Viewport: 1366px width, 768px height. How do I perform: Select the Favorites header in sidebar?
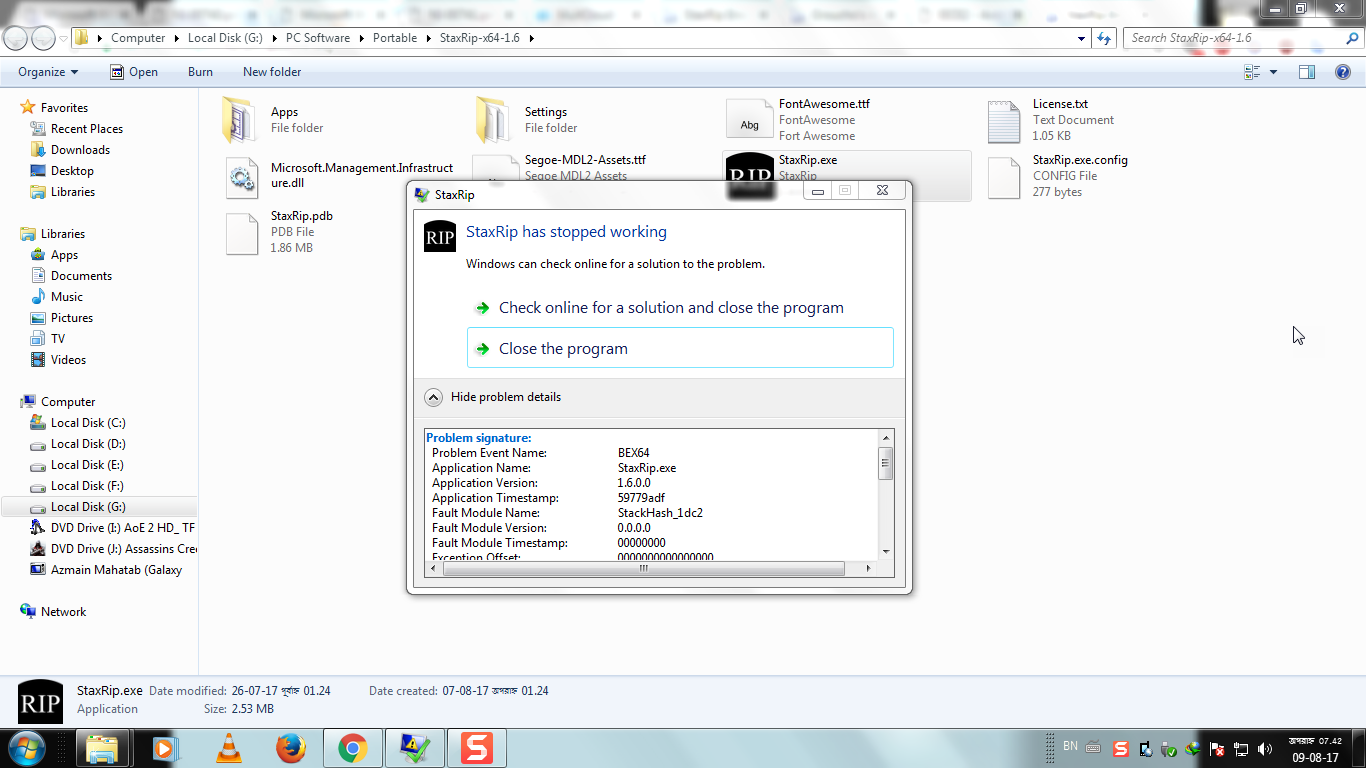pyautogui.click(x=64, y=108)
